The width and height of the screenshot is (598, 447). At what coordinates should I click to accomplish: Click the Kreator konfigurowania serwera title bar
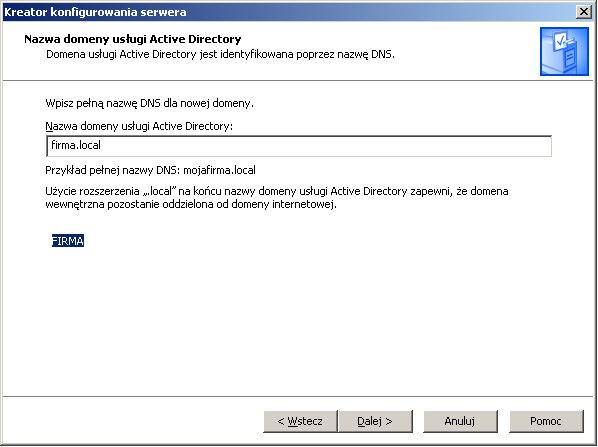(290, 12)
